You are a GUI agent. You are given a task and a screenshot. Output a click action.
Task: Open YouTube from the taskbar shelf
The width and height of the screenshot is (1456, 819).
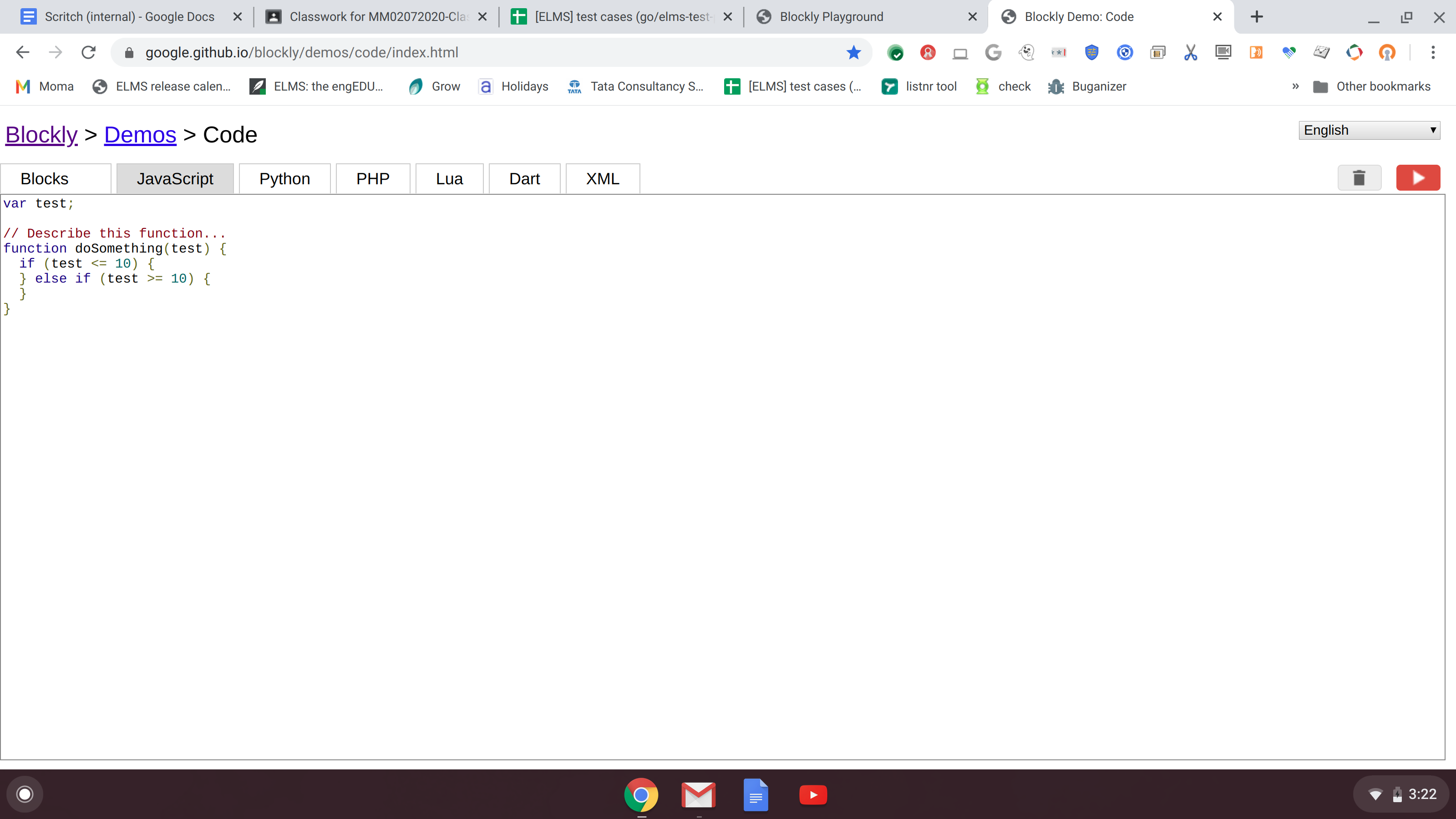tap(813, 795)
